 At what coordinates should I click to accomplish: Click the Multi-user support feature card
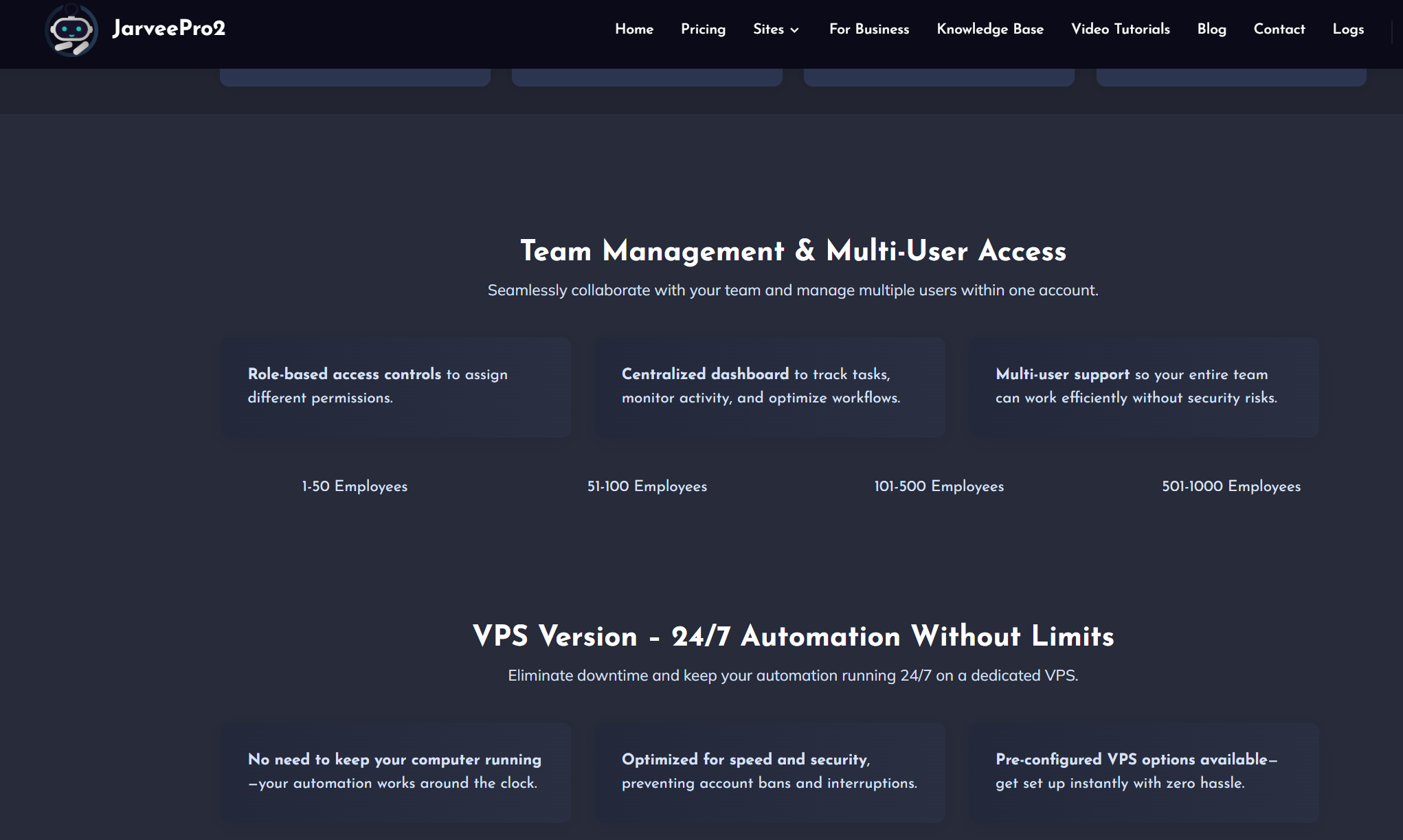[x=1143, y=387]
